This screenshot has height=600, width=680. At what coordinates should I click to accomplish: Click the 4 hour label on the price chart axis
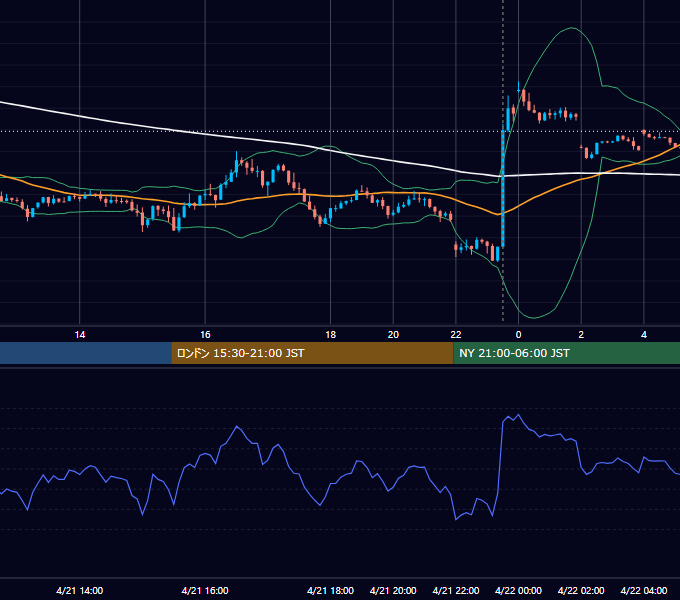coord(644,335)
